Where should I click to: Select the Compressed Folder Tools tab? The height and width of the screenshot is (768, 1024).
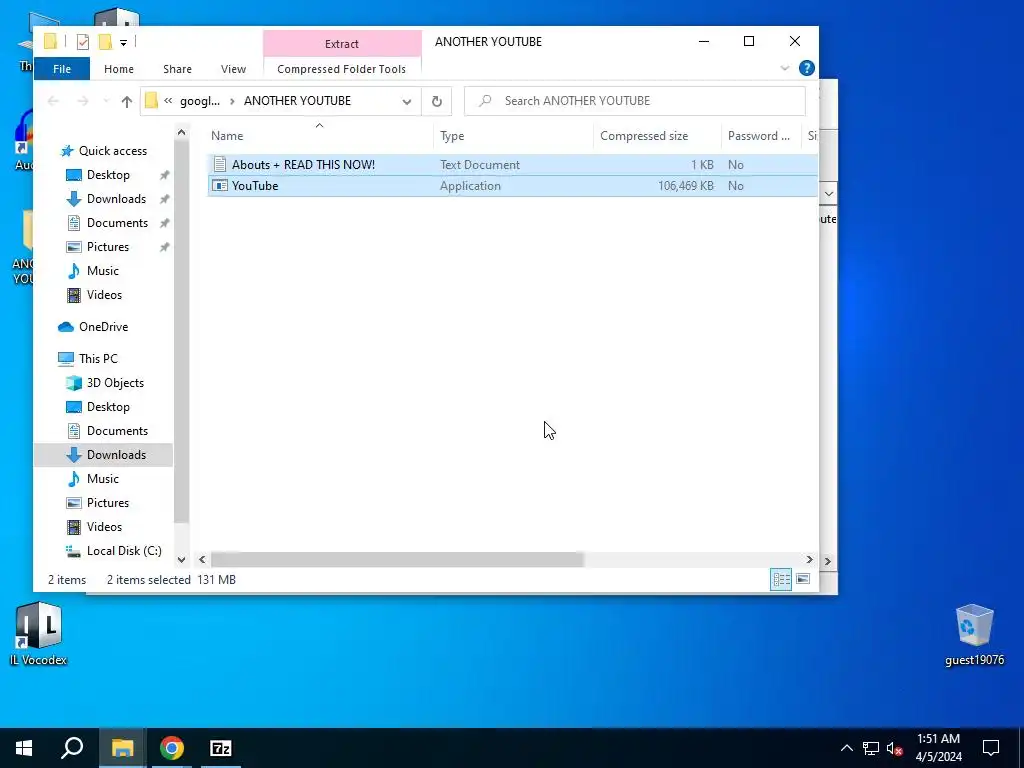point(341,69)
